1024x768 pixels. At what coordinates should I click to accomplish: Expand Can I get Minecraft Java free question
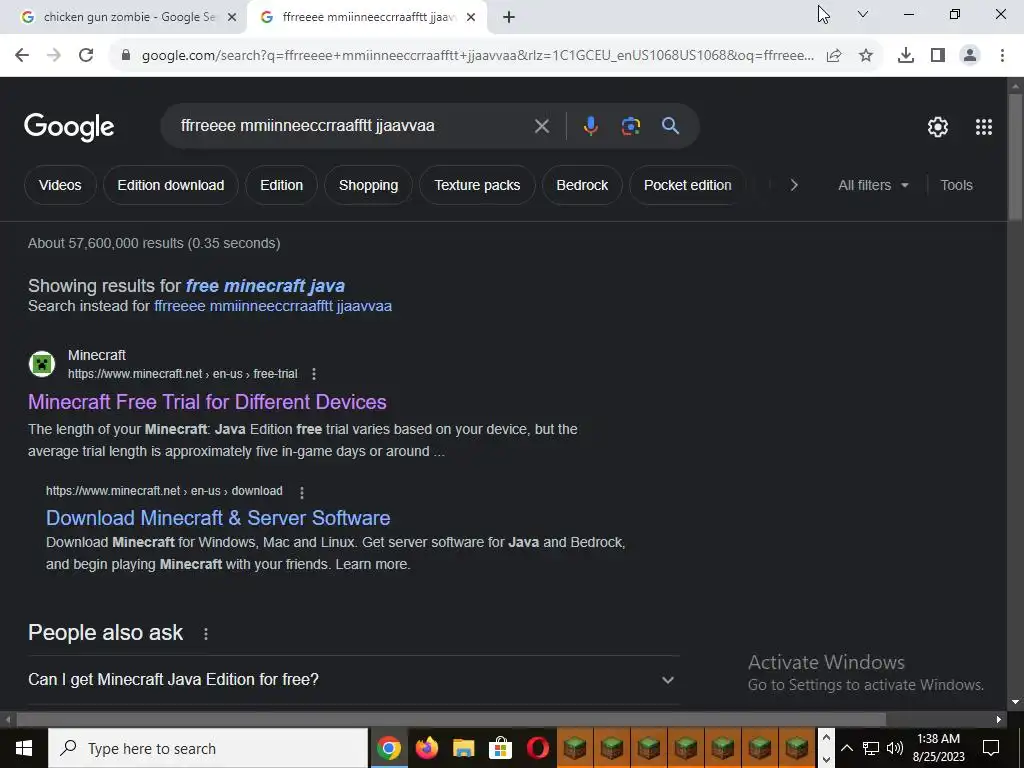pyautogui.click(x=353, y=680)
